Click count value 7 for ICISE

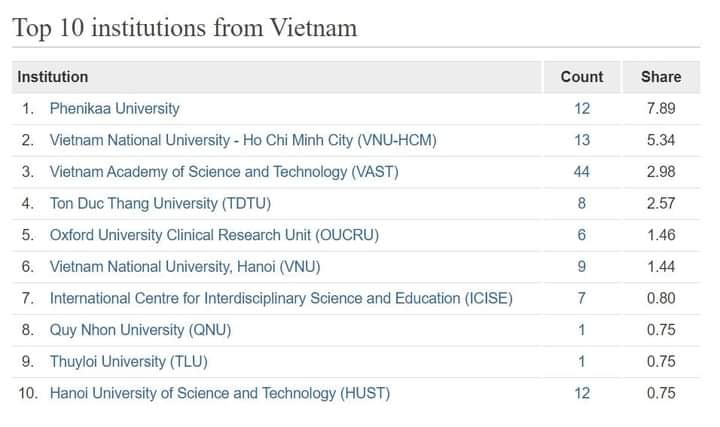(582, 299)
